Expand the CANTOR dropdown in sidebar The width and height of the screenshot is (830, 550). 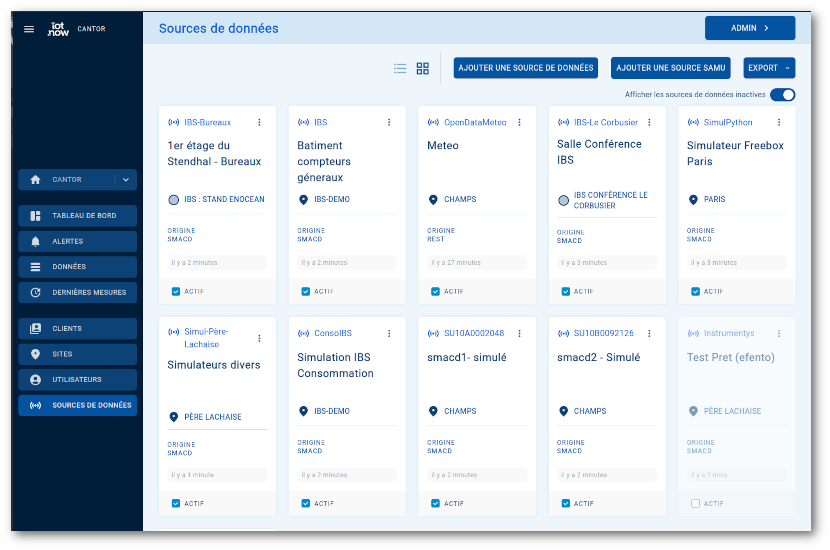point(125,180)
